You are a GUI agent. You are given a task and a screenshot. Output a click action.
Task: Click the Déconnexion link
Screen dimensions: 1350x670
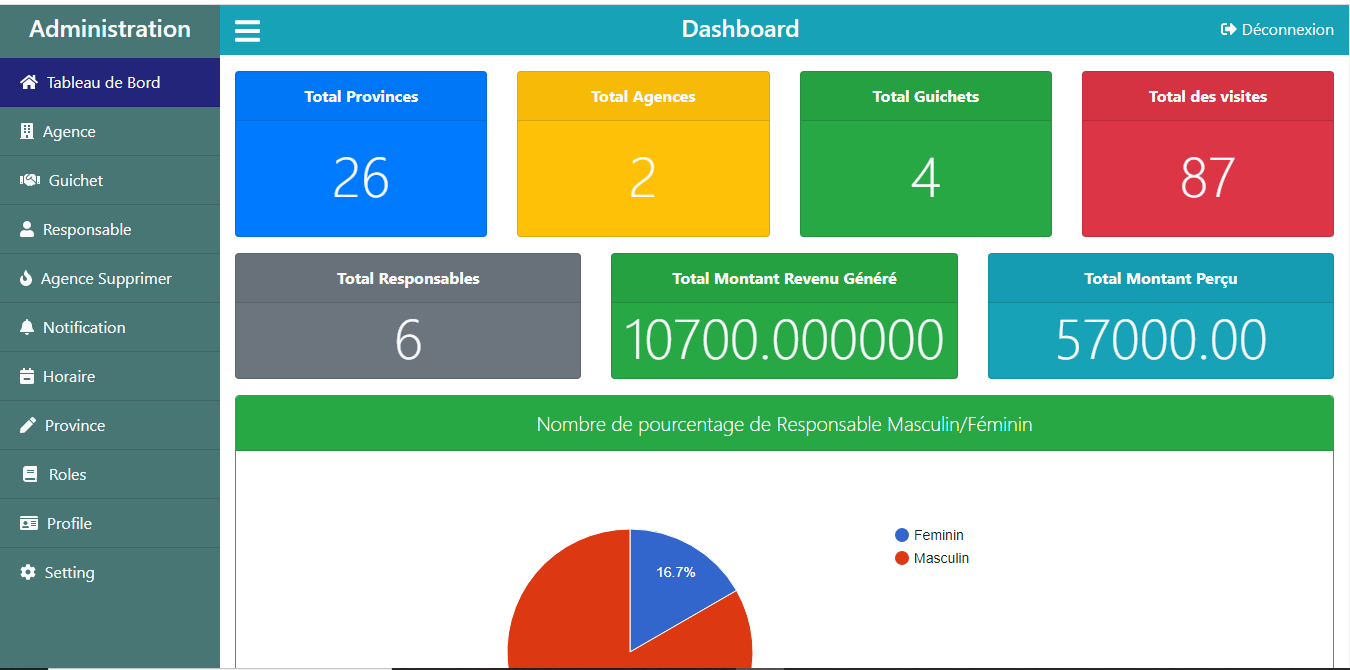[x=1277, y=30]
